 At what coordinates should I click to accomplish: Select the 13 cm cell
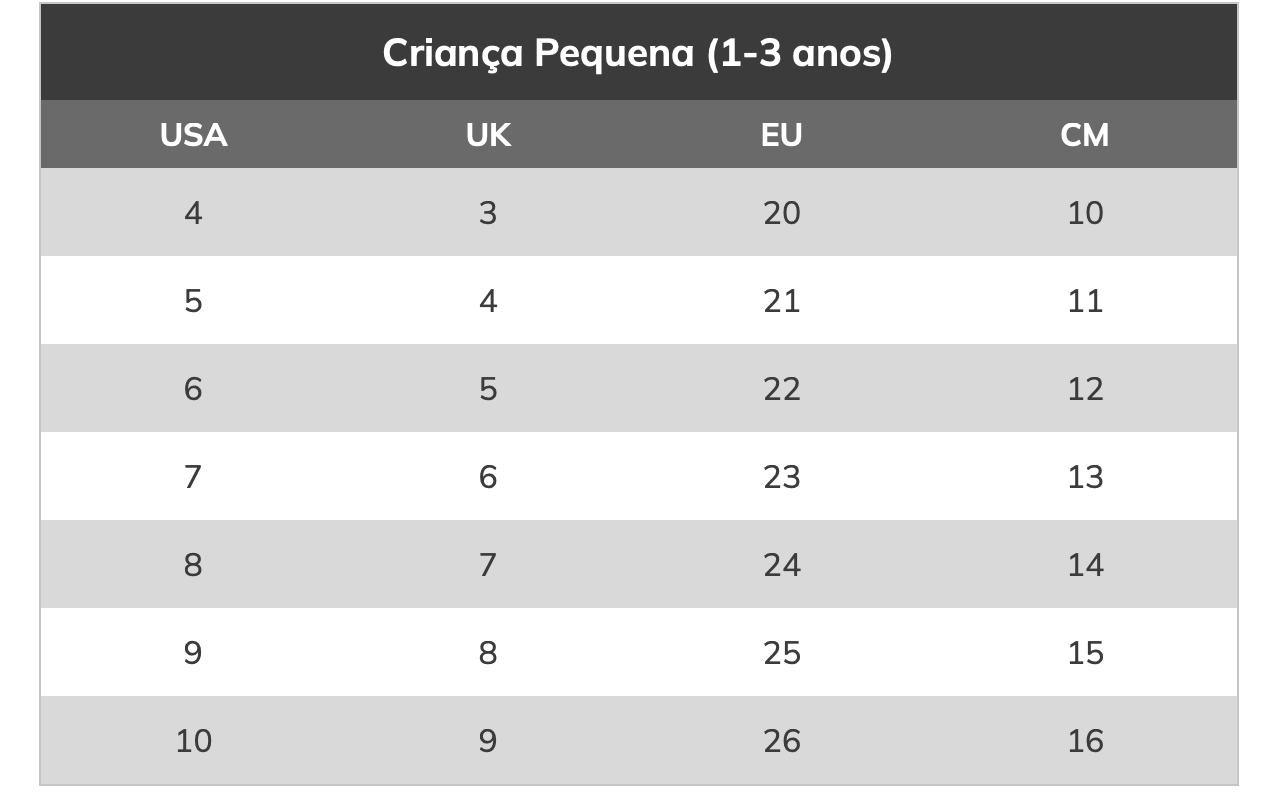click(1085, 477)
